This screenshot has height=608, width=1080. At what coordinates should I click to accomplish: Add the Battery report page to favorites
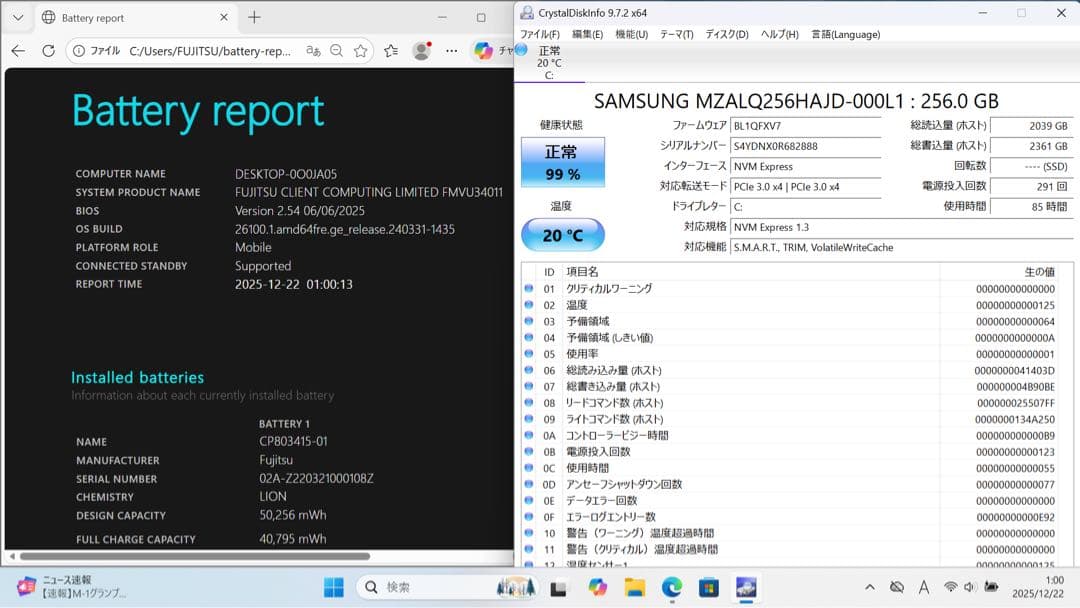click(x=359, y=50)
